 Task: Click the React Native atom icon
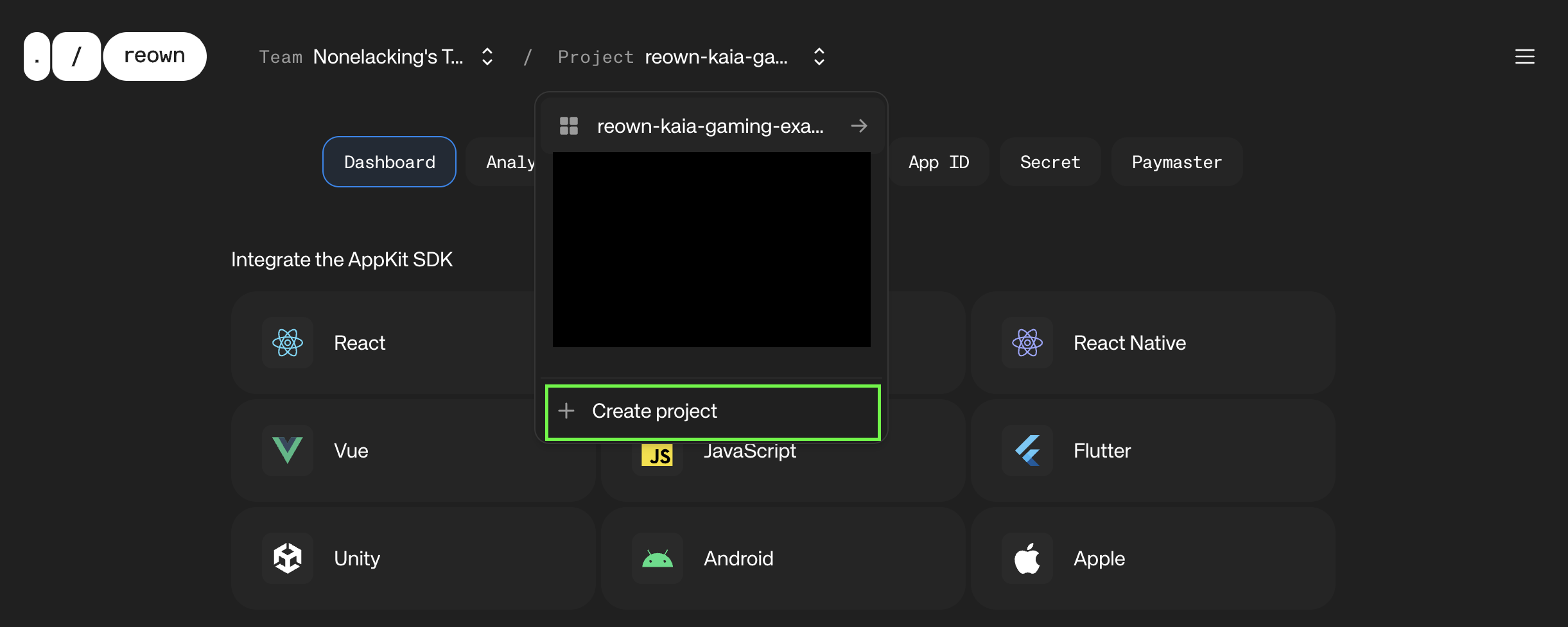coord(1027,343)
